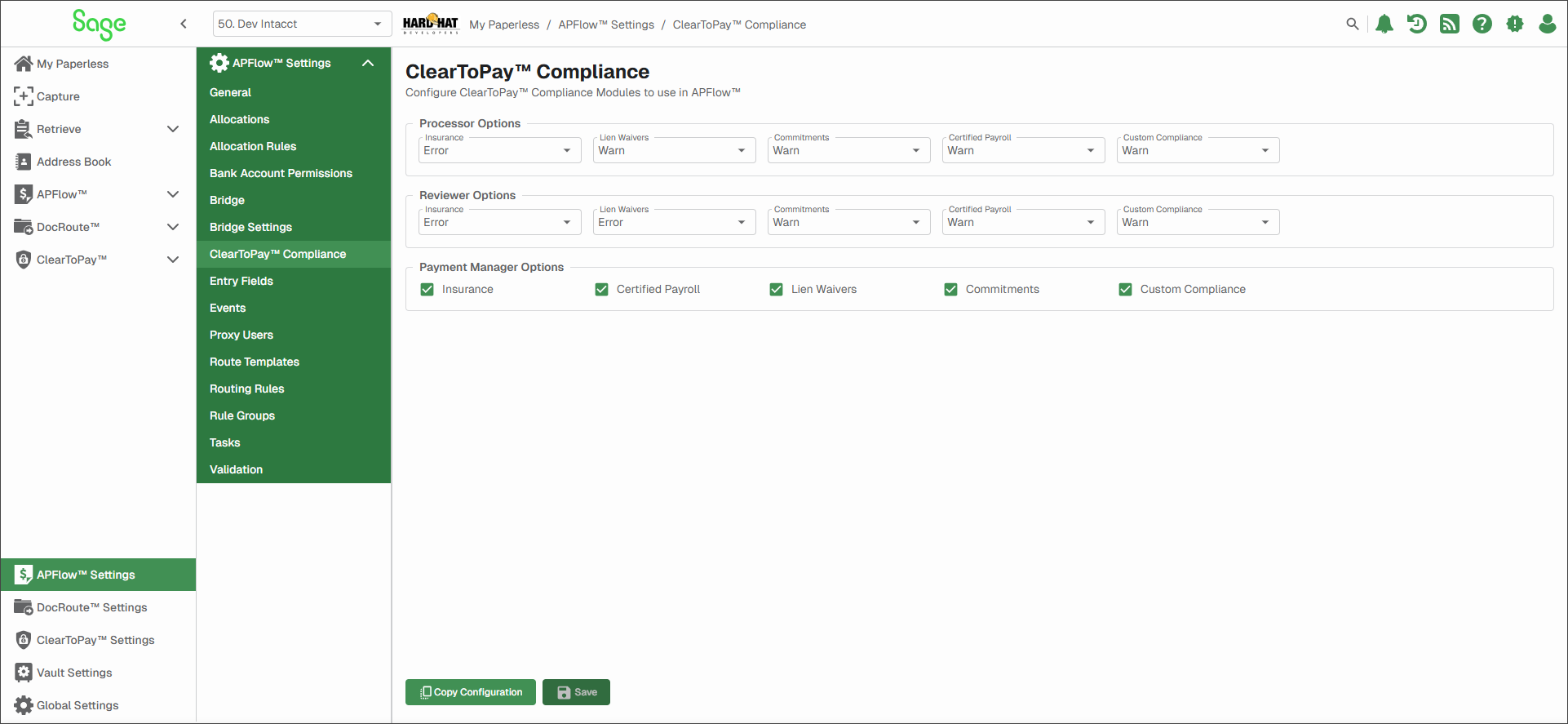Viewport: 1568px width, 724px height.
Task: Open Entry Fields menu item
Action: point(294,281)
